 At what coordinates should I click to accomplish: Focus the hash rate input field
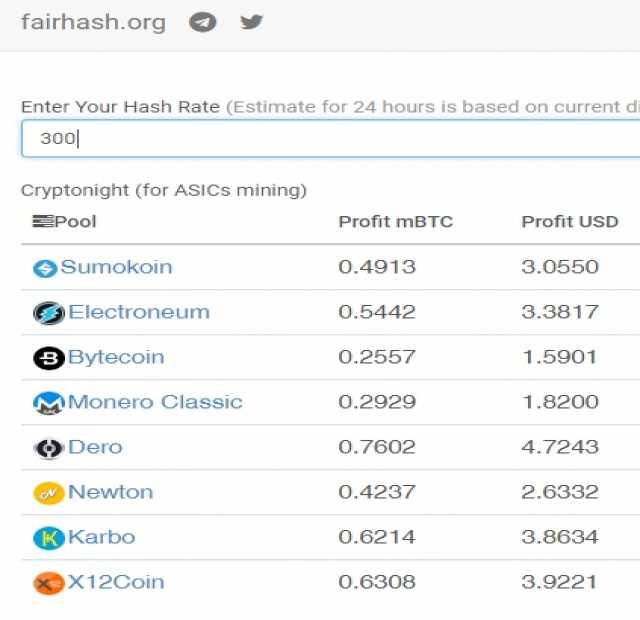click(331, 138)
